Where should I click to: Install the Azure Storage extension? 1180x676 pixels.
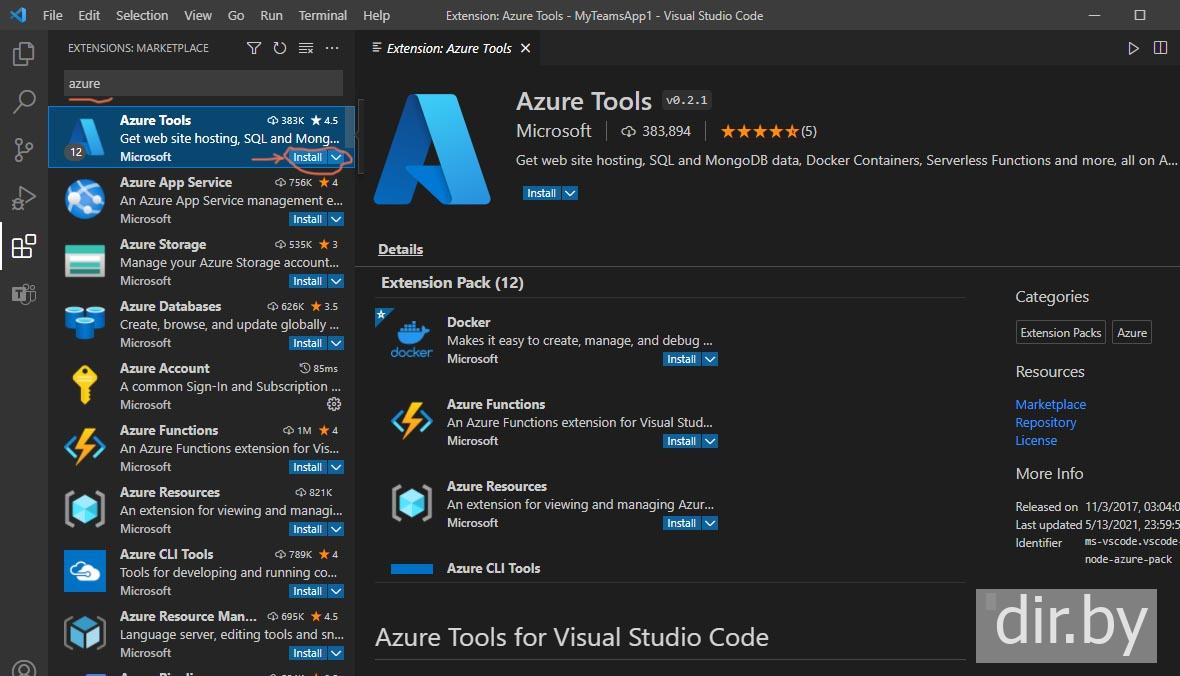pos(307,281)
